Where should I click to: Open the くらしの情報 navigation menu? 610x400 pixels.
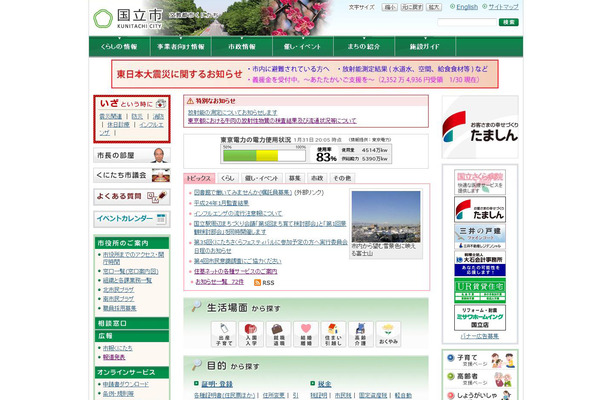point(119,47)
